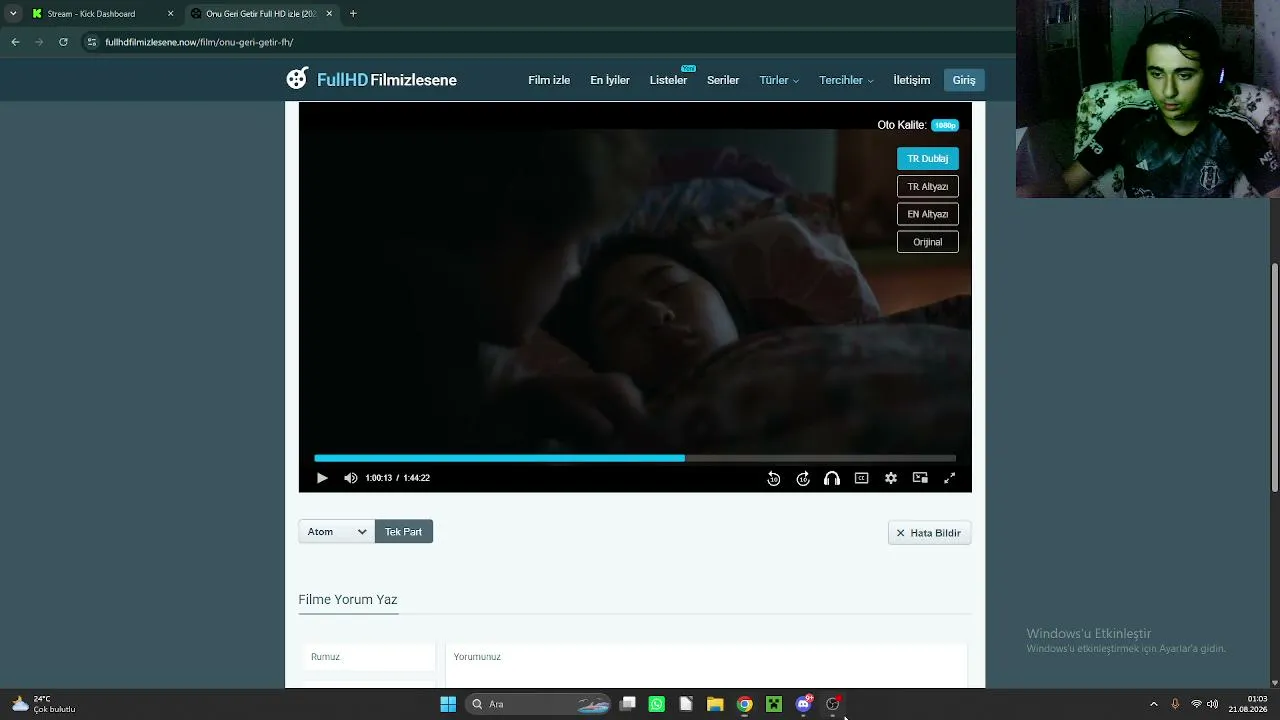Open OBS Studio from the taskbar
The width and height of the screenshot is (1280, 720).
pos(832,704)
